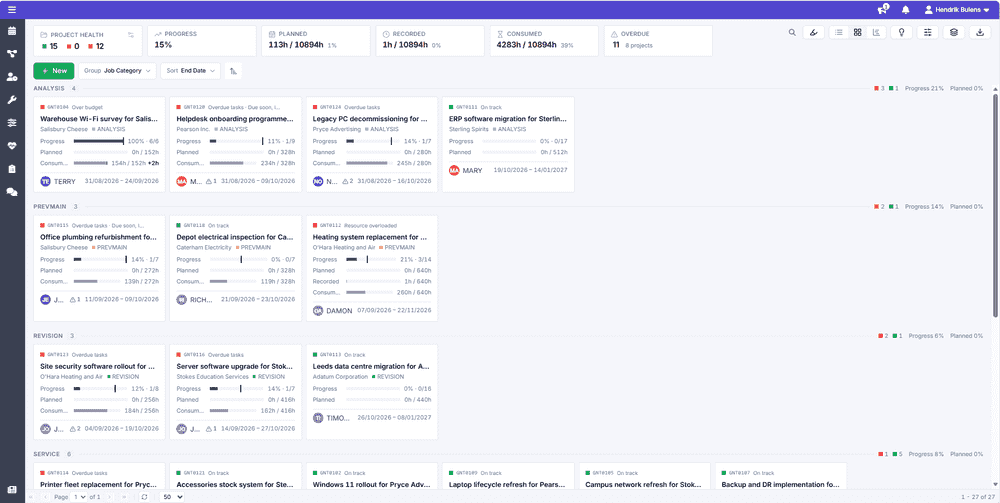This screenshot has height=503, width=1000.
Task: Open Helpdesk onboarding programme project
Action: pos(235,119)
